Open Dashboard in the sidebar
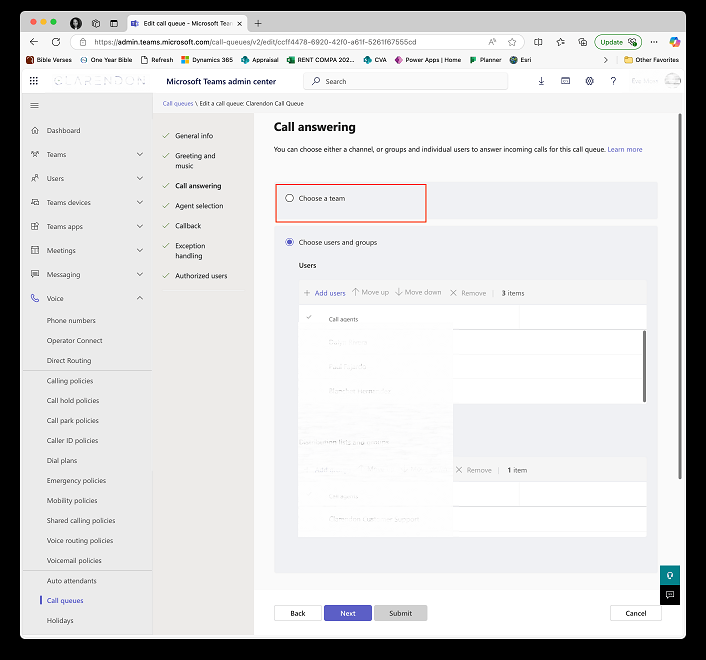The height and width of the screenshot is (660, 706). click(63, 131)
